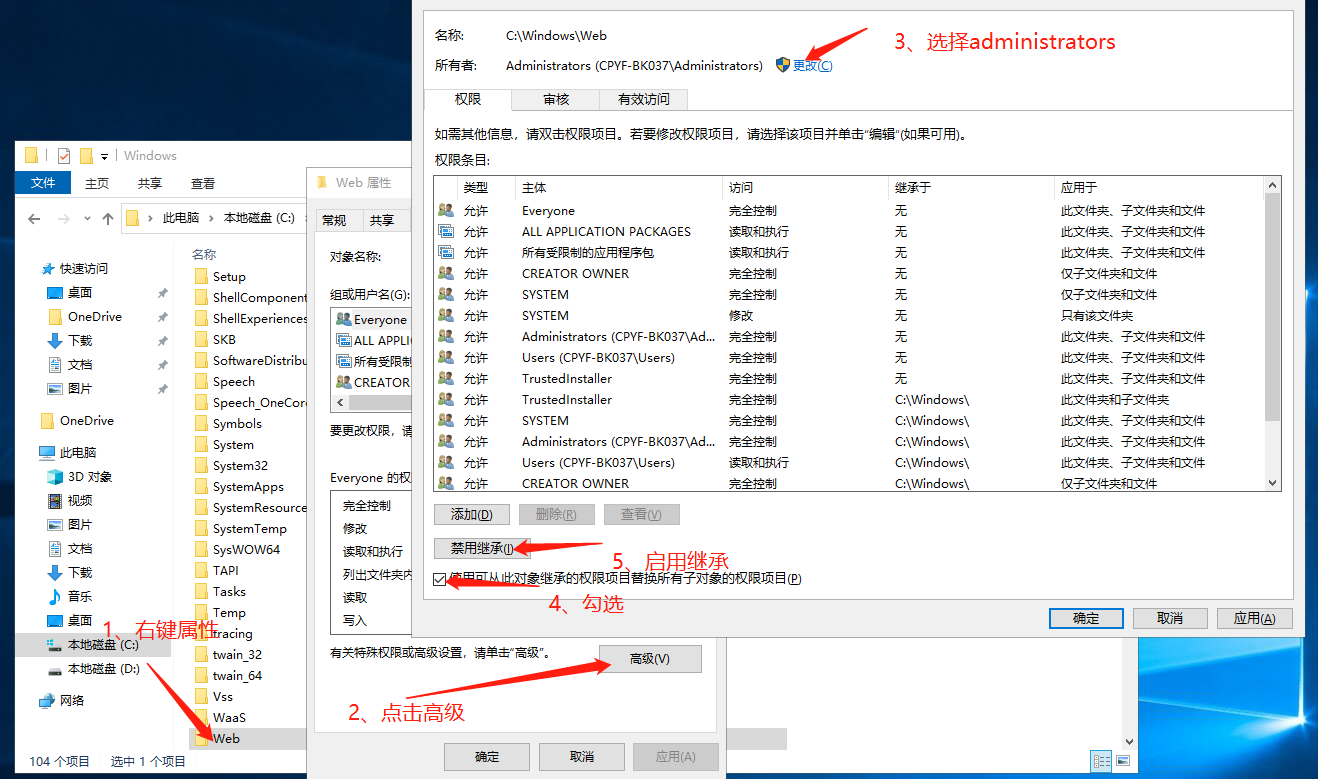Expand the chevron between 此电脑 and 本地磁盘 (C:)
This screenshot has height=779, width=1318.
tap(212, 219)
